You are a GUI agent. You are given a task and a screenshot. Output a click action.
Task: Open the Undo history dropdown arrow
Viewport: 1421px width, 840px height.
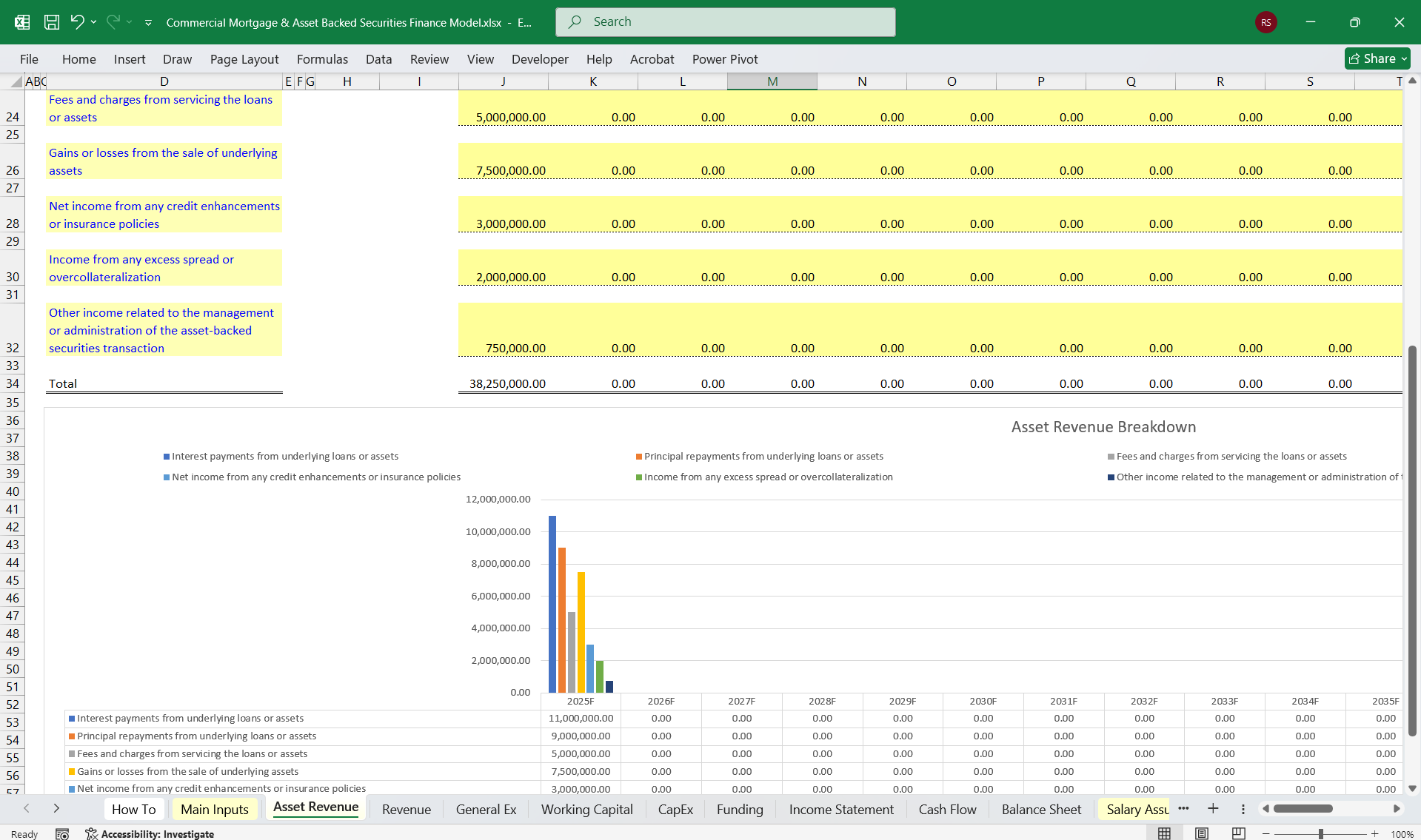click(x=94, y=22)
